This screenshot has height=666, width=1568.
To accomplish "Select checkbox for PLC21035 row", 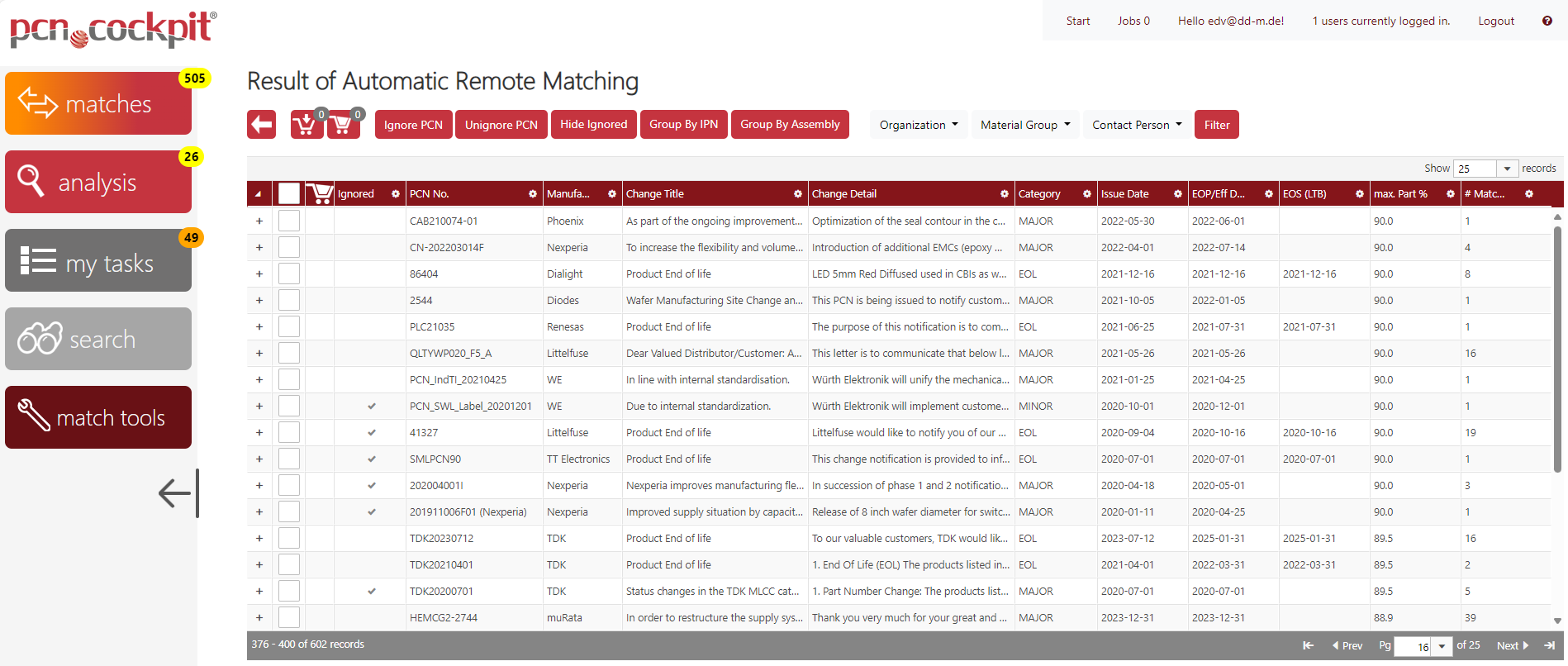I will [x=289, y=326].
